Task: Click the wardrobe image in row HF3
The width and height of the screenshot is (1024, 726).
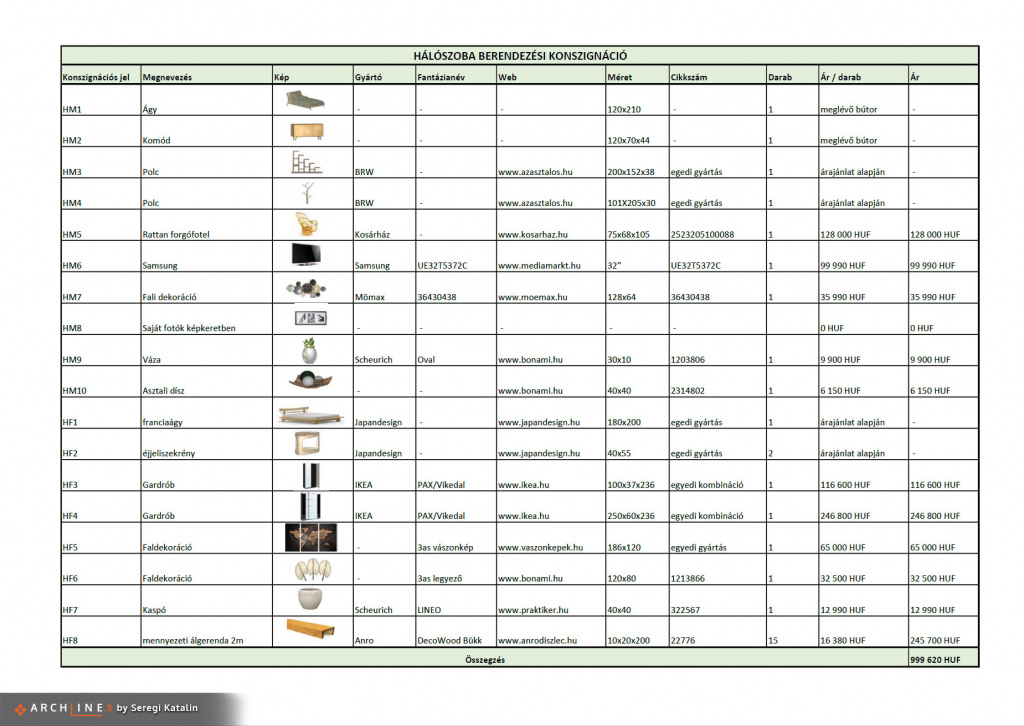Action: pos(310,477)
